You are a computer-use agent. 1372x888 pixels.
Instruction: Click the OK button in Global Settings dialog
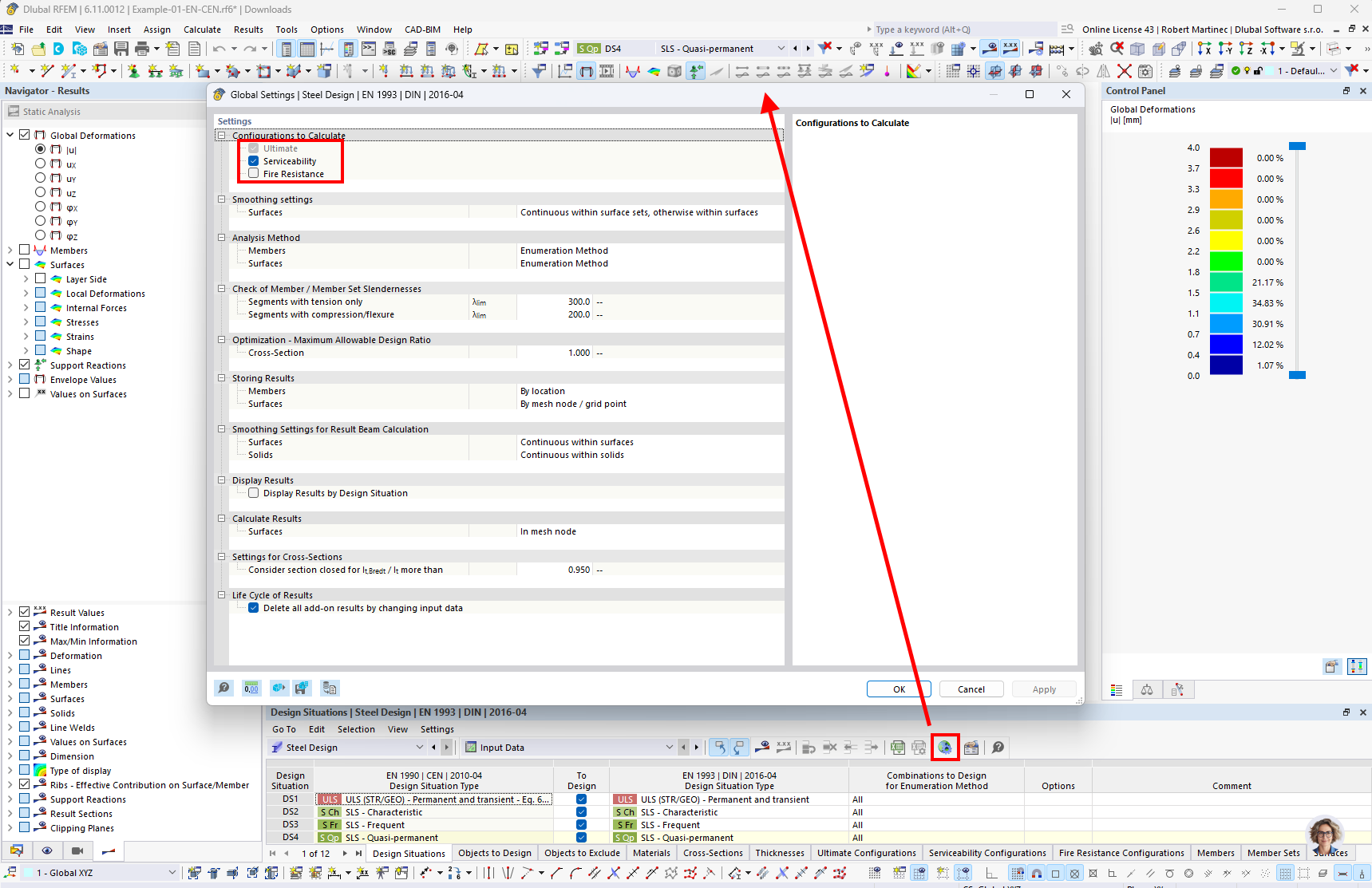coord(899,689)
